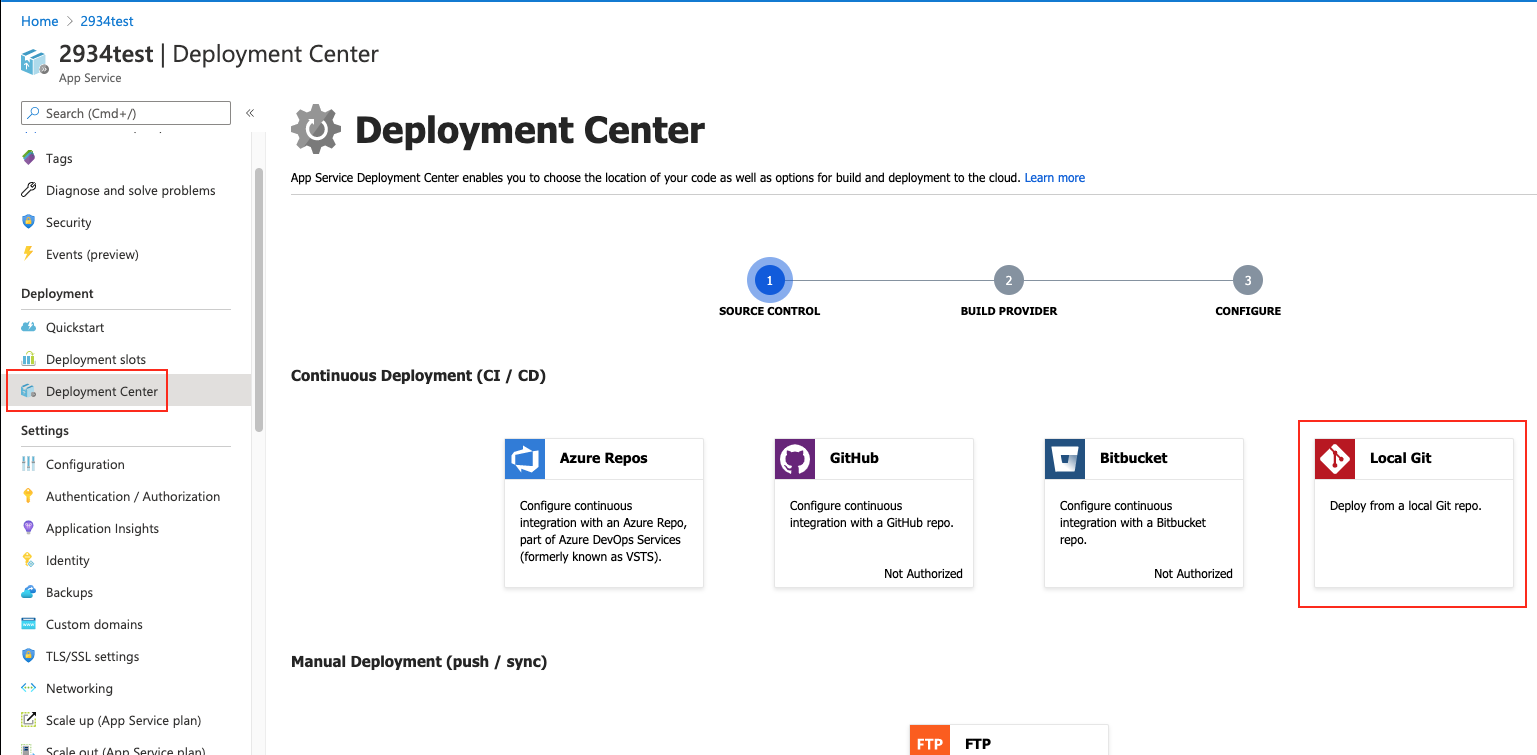Click the Backups cloud icon
The image size is (1537, 755).
click(x=28, y=592)
